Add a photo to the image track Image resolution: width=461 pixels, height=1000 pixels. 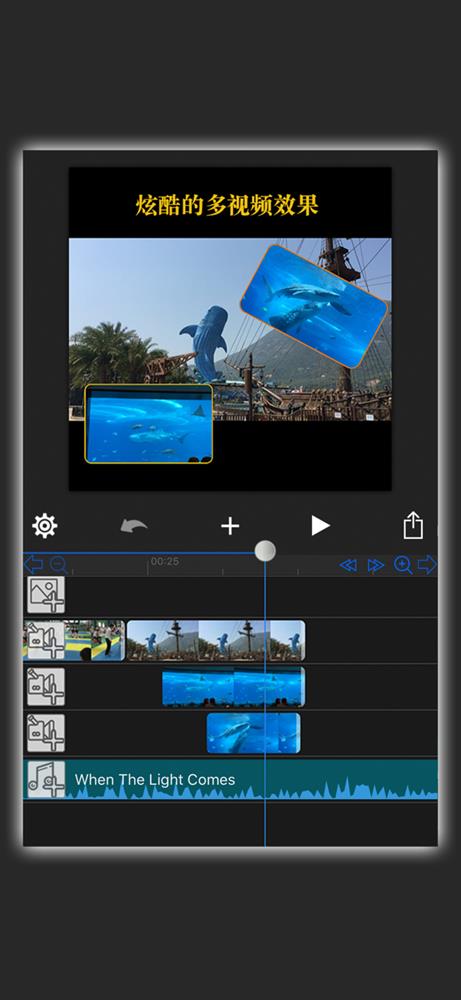coord(45,595)
